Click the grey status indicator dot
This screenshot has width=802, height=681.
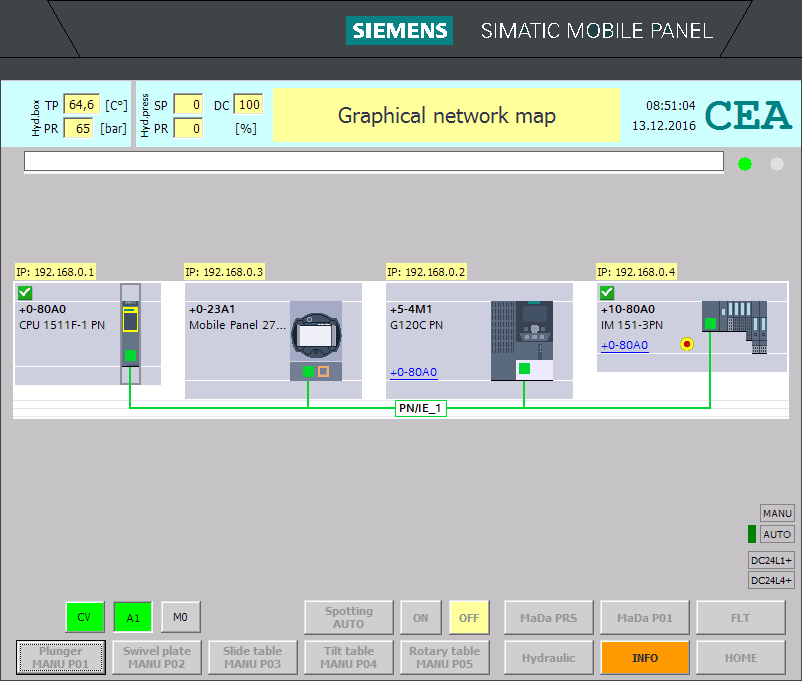(776, 164)
